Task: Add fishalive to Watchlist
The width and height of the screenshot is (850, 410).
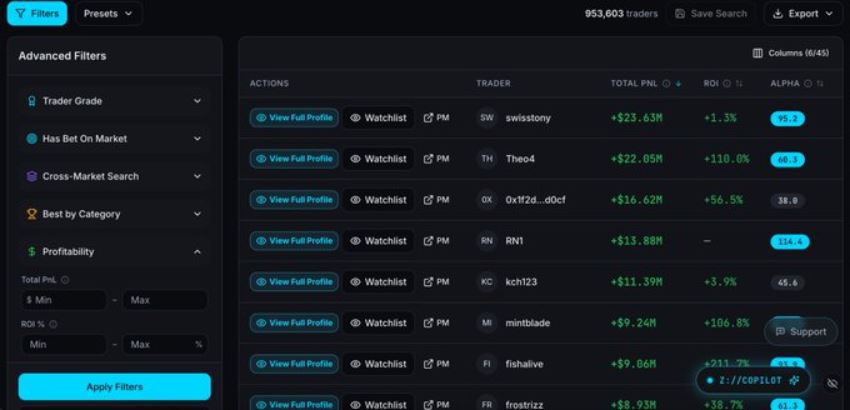Action: 378,364
